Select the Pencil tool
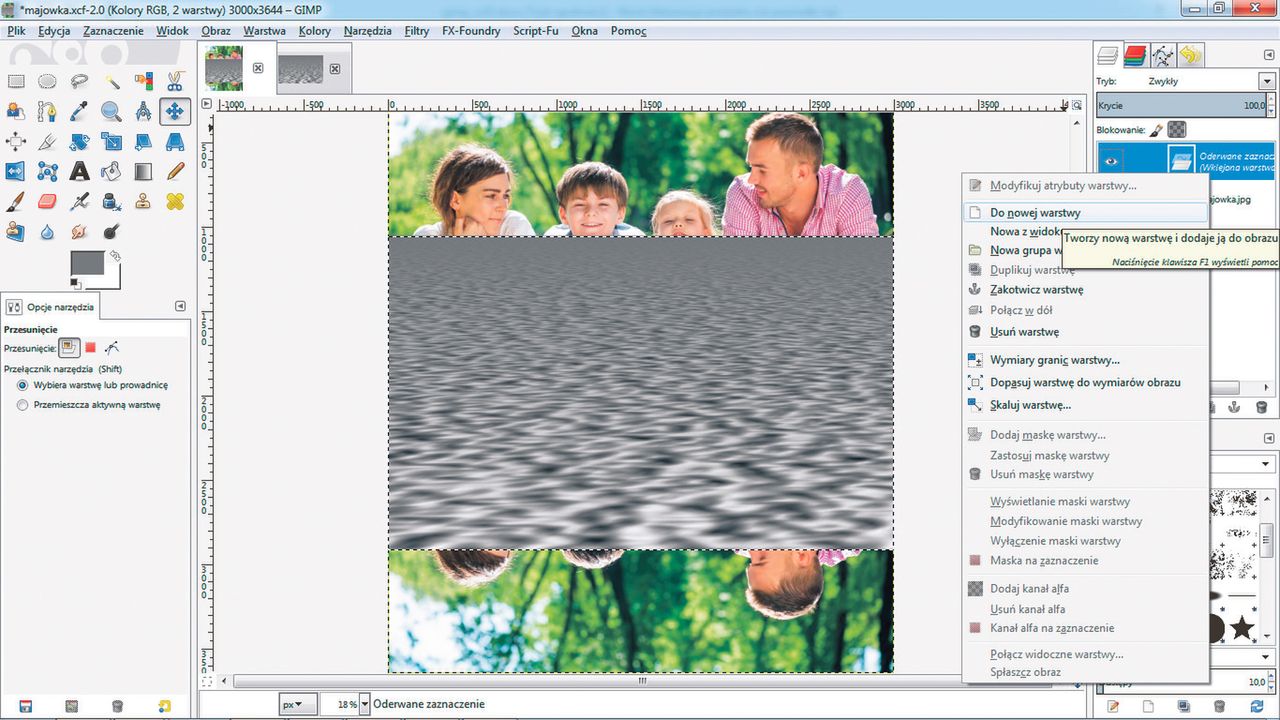The height and width of the screenshot is (720, 1280). [x=175, y=172]
